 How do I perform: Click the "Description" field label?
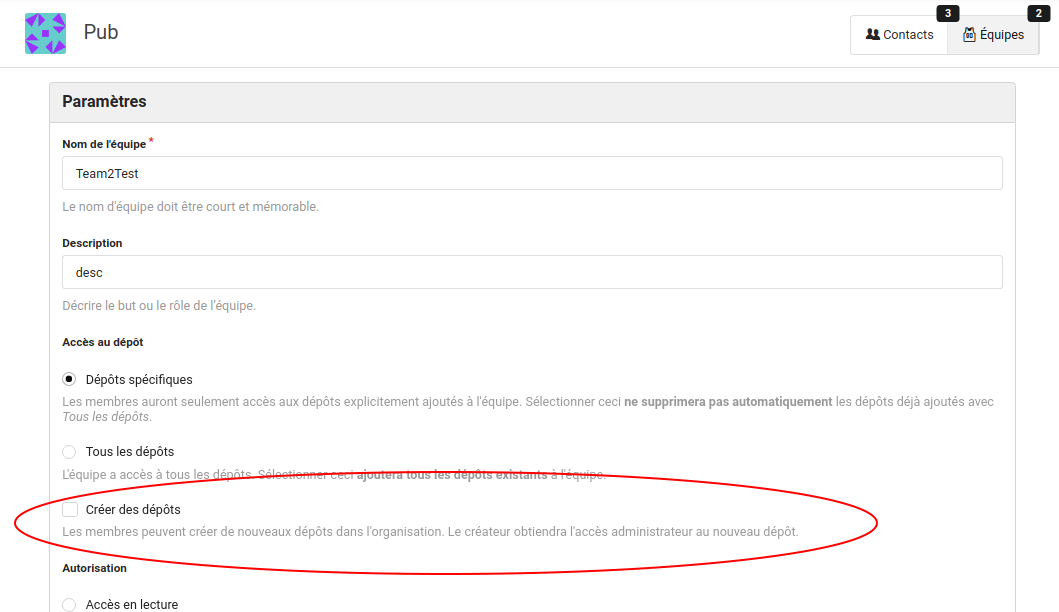coord(92,243)
